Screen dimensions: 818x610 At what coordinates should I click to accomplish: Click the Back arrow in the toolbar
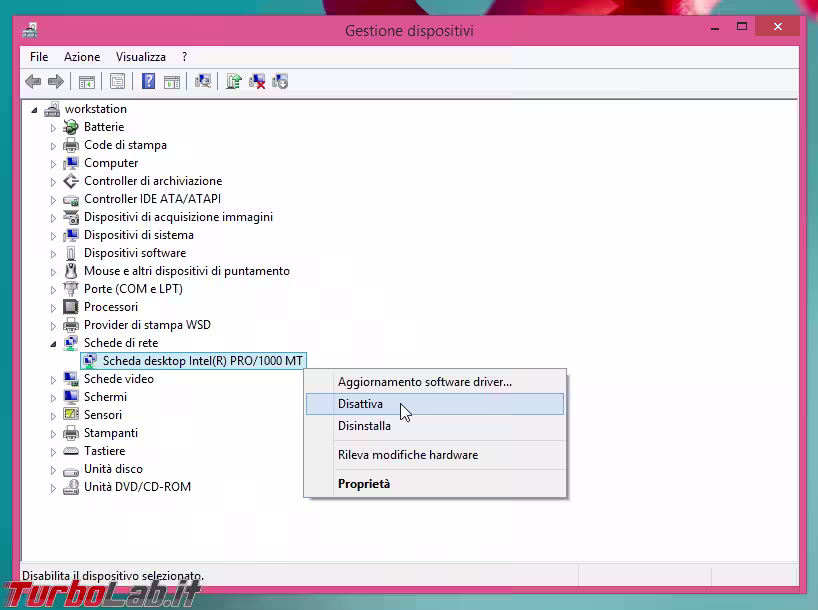pos(33,81)
